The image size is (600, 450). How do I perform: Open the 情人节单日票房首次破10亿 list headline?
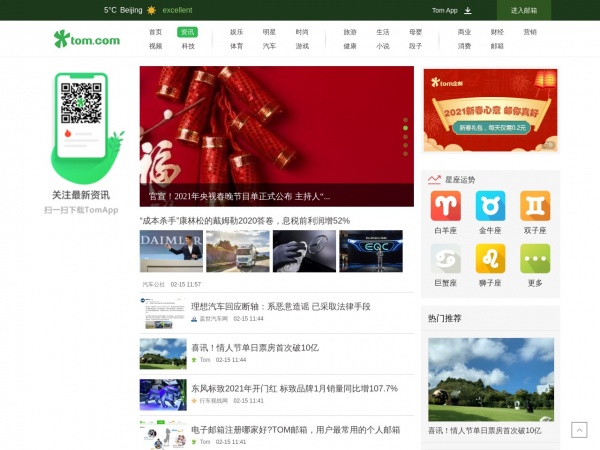[x=255, y=348]
